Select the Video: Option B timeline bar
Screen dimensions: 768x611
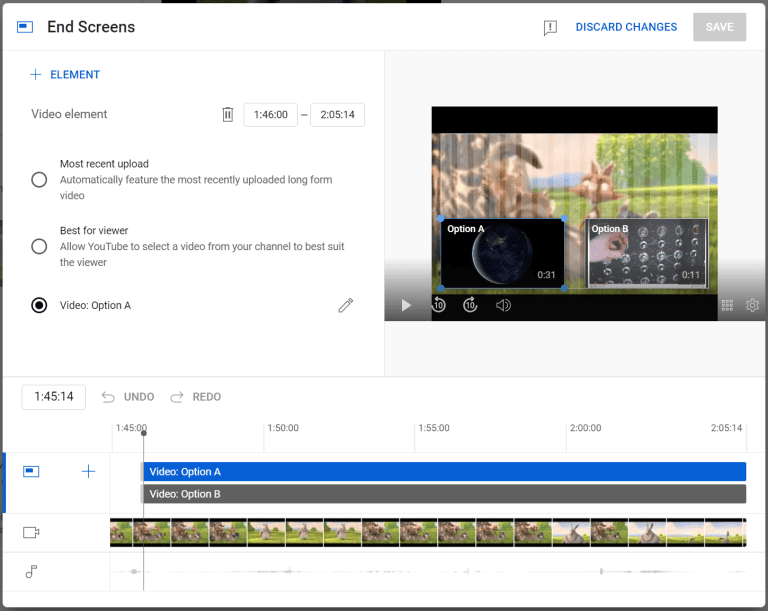point(443,494)
